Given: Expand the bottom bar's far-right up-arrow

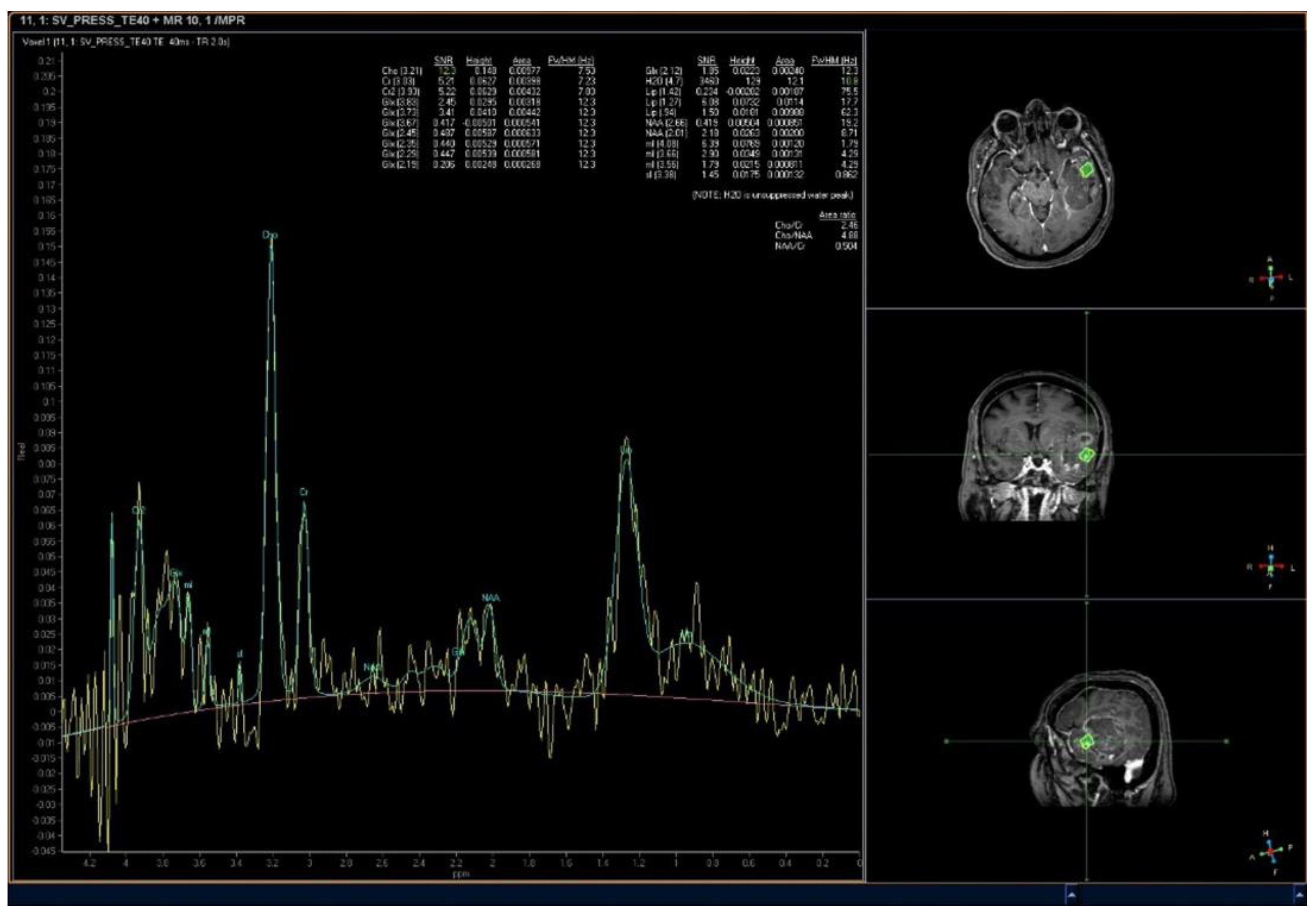Looking at the screenshot, I should coord(1299,895).
